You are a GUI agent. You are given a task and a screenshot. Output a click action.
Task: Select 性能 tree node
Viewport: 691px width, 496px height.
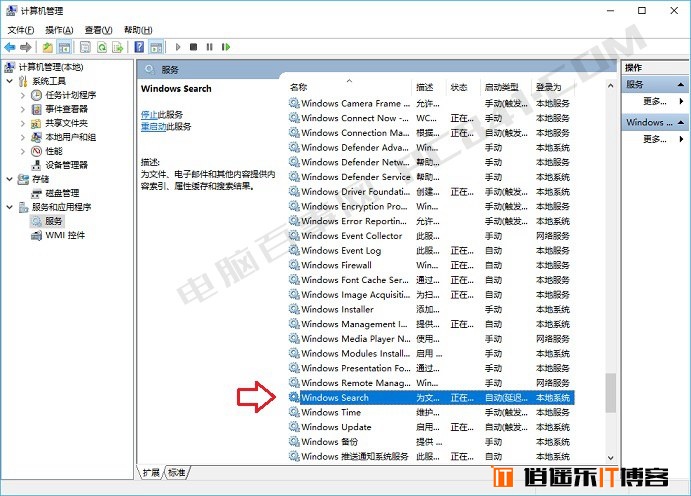point(54,151)
